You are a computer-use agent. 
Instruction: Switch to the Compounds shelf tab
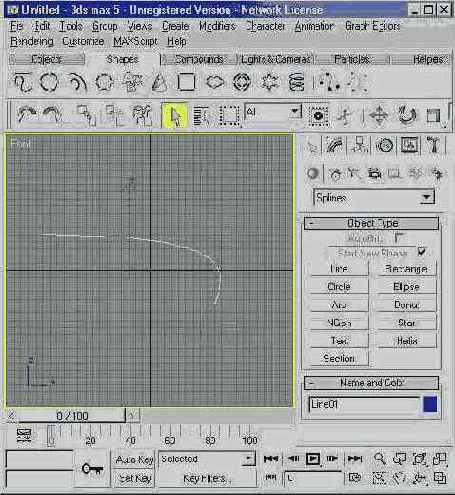(199, 59)
